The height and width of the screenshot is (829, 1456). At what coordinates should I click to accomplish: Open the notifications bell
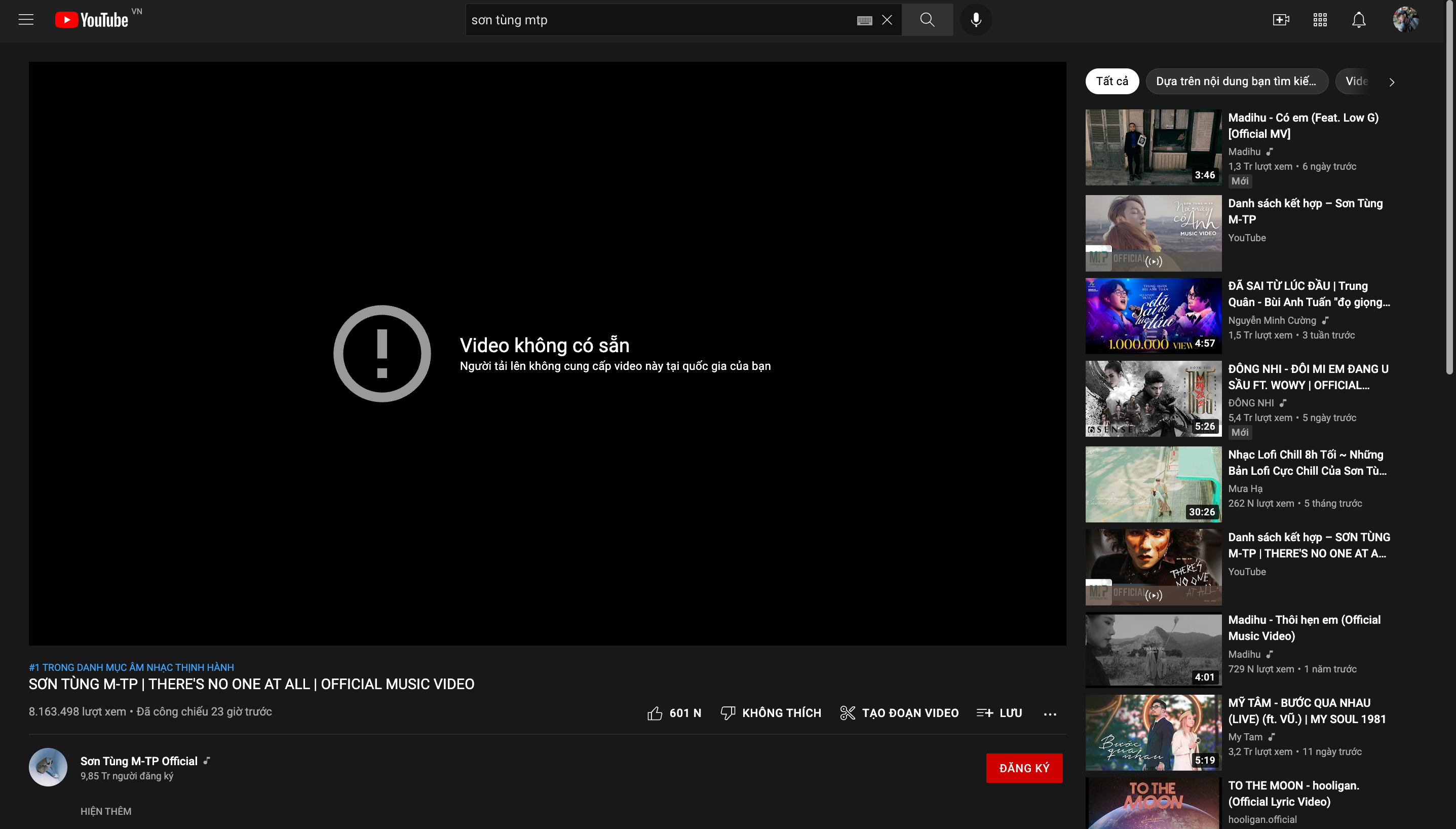click(x=1359, y=20)
